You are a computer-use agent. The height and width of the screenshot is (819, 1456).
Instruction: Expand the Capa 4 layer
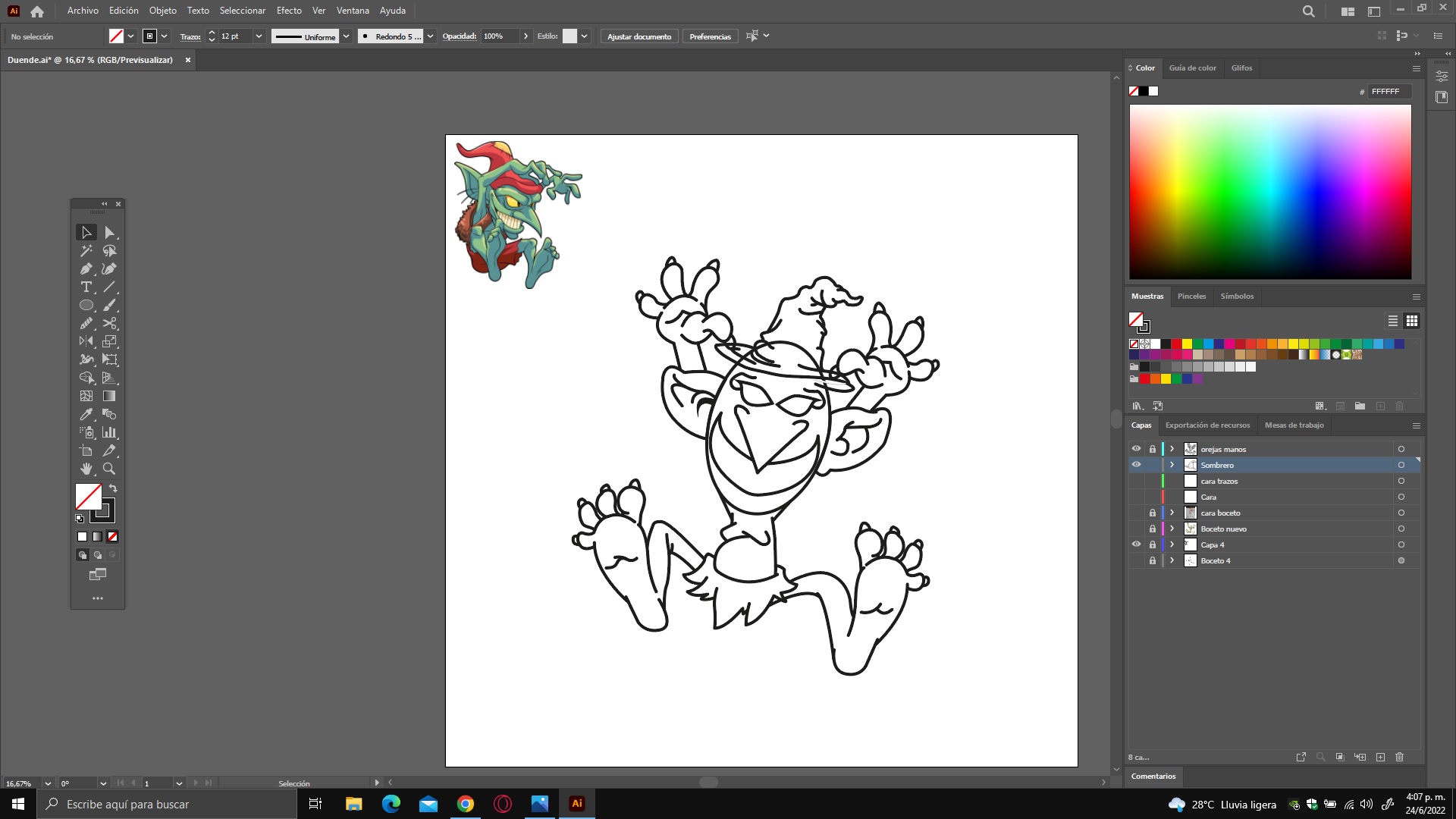1172,544
